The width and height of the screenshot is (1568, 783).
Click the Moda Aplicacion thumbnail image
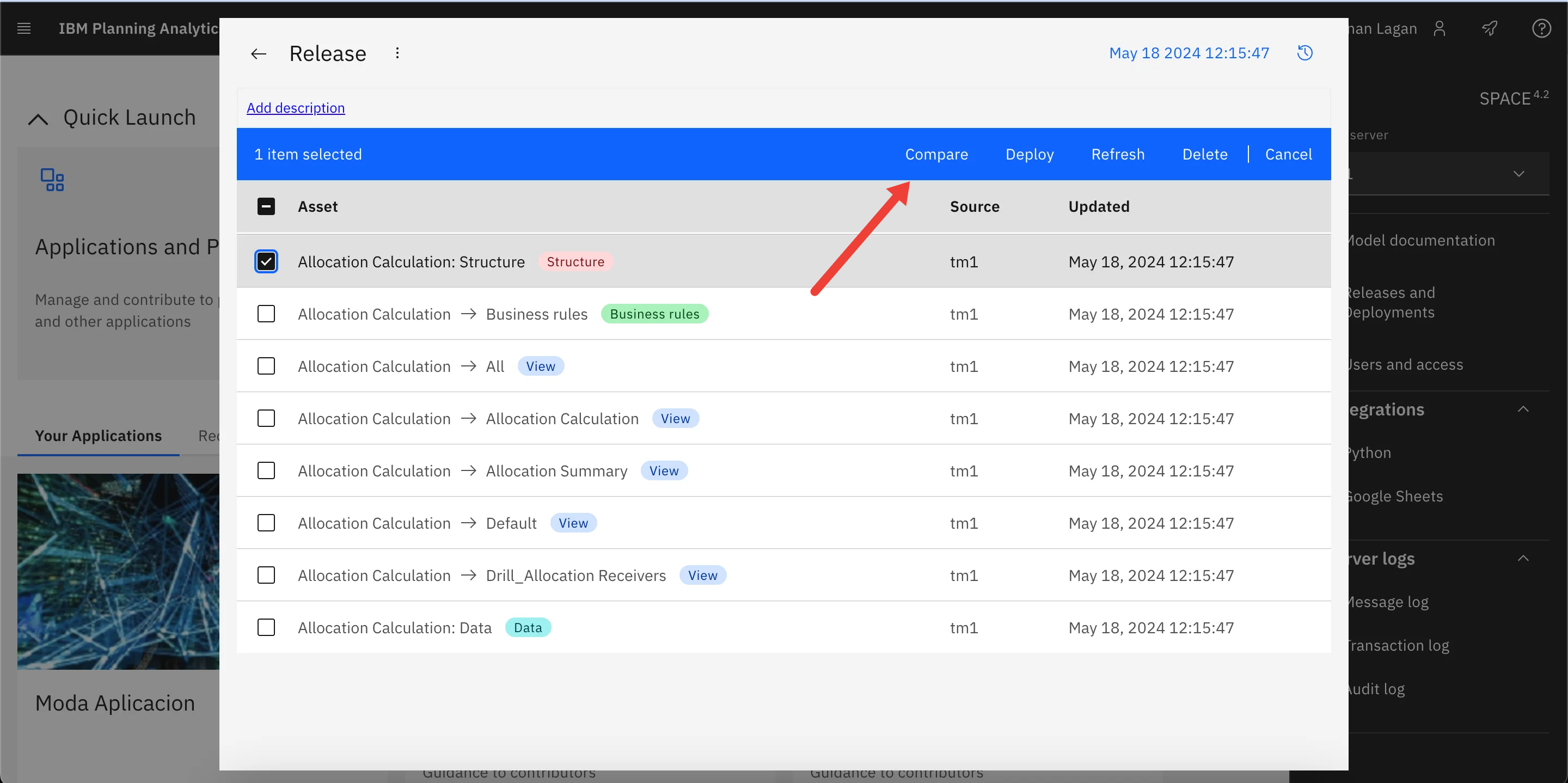pos(118,571)
